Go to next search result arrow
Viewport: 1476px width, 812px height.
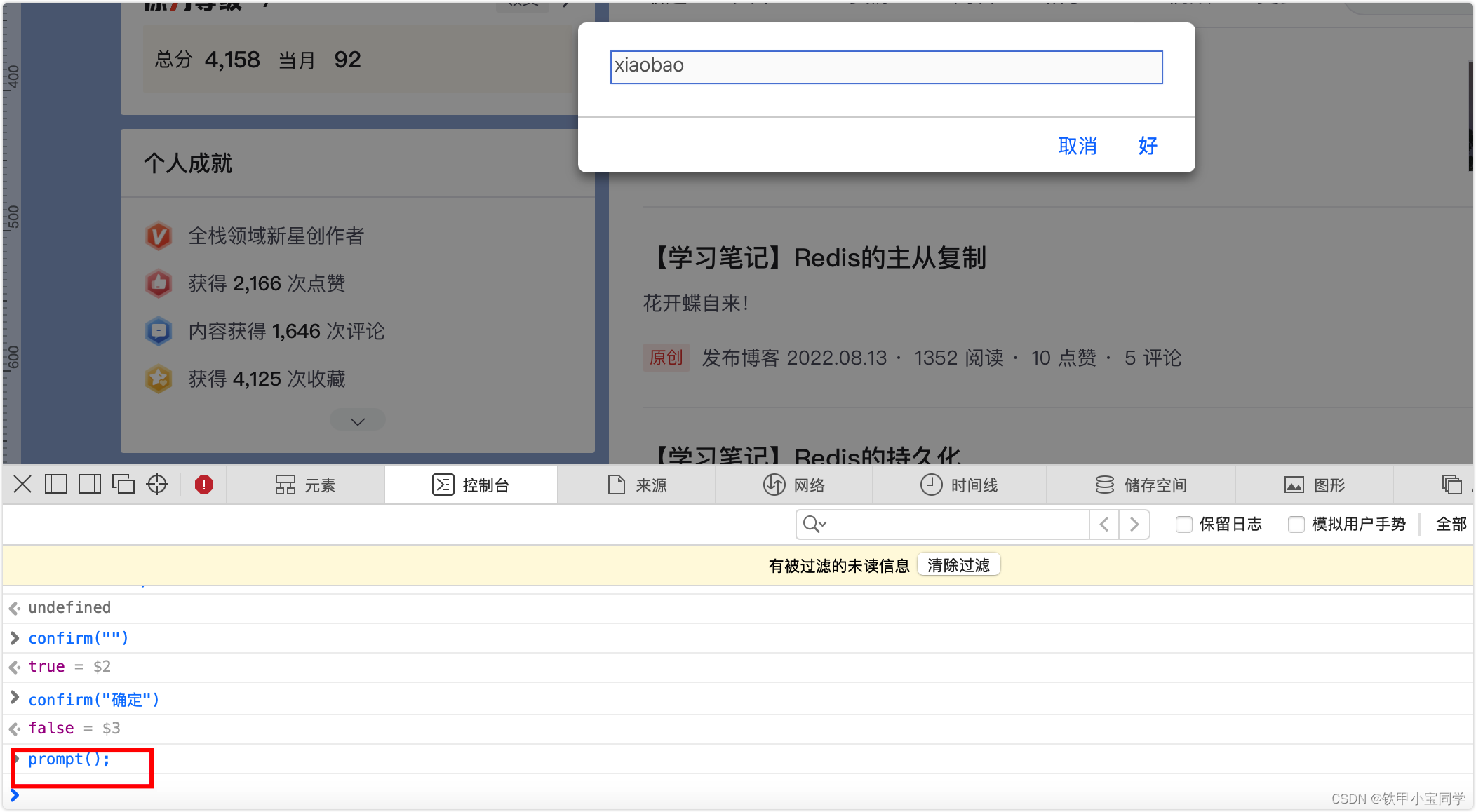(x=1134, y=524)
